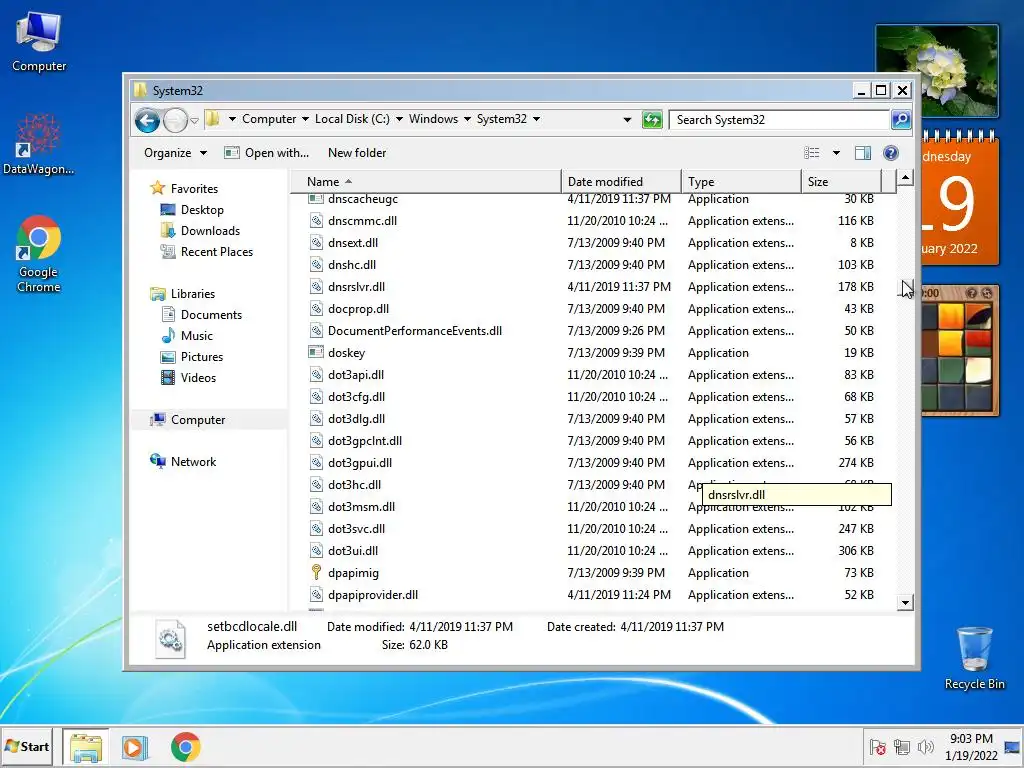Open the address bar history dropdown
This screenshot has width=1024, height=768.
pyautogui.click(x=627, y=120)
